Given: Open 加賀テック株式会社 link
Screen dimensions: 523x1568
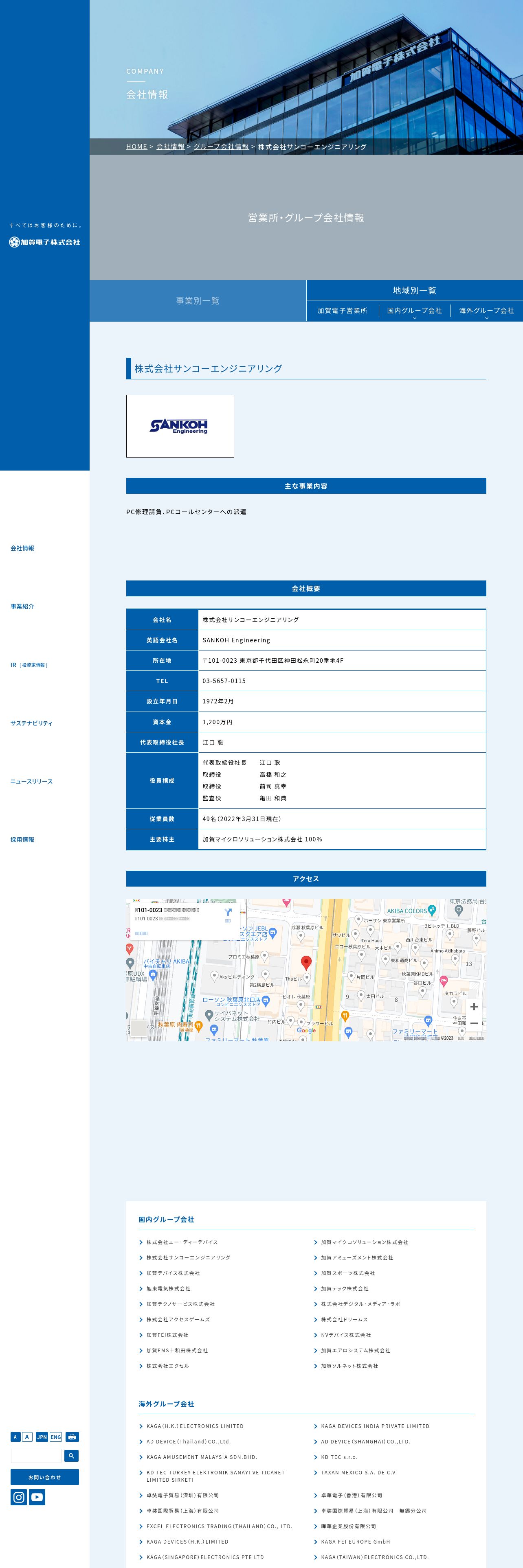Looking at the screenshot, I should [x=345, y=1289].
